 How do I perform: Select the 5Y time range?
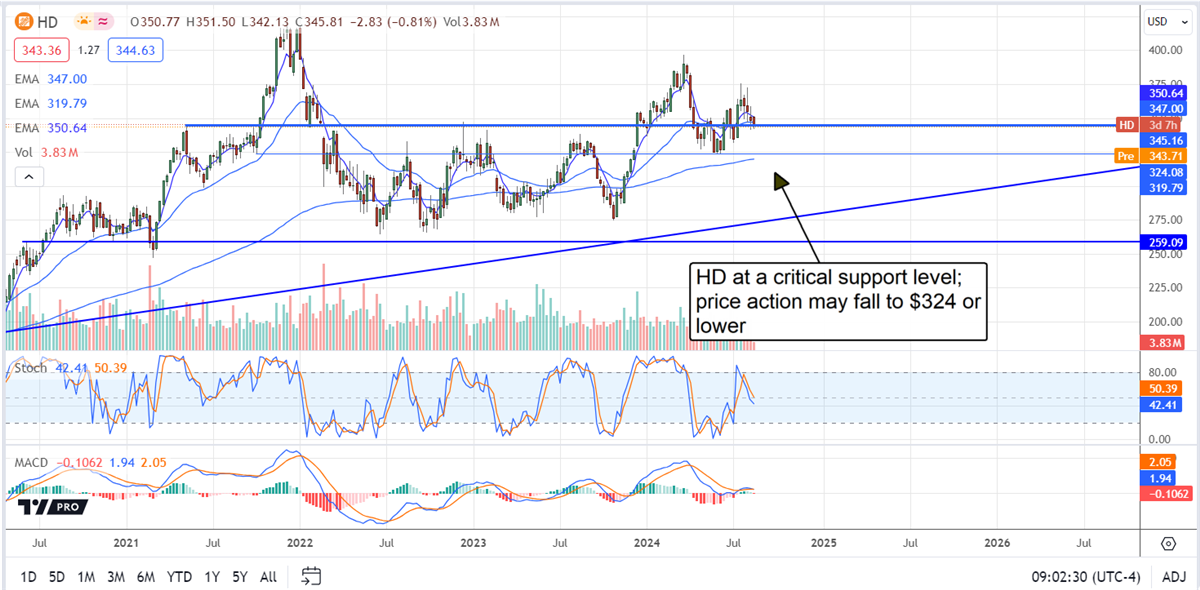pyautogui.click(x=240, y=577)
